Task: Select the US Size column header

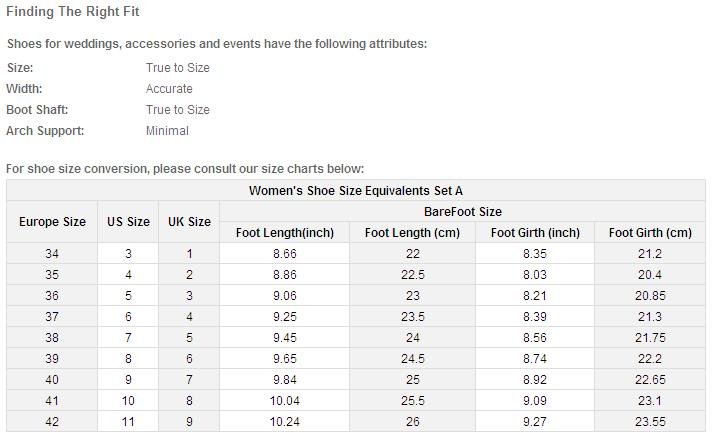Action: (x=128, y=222)
